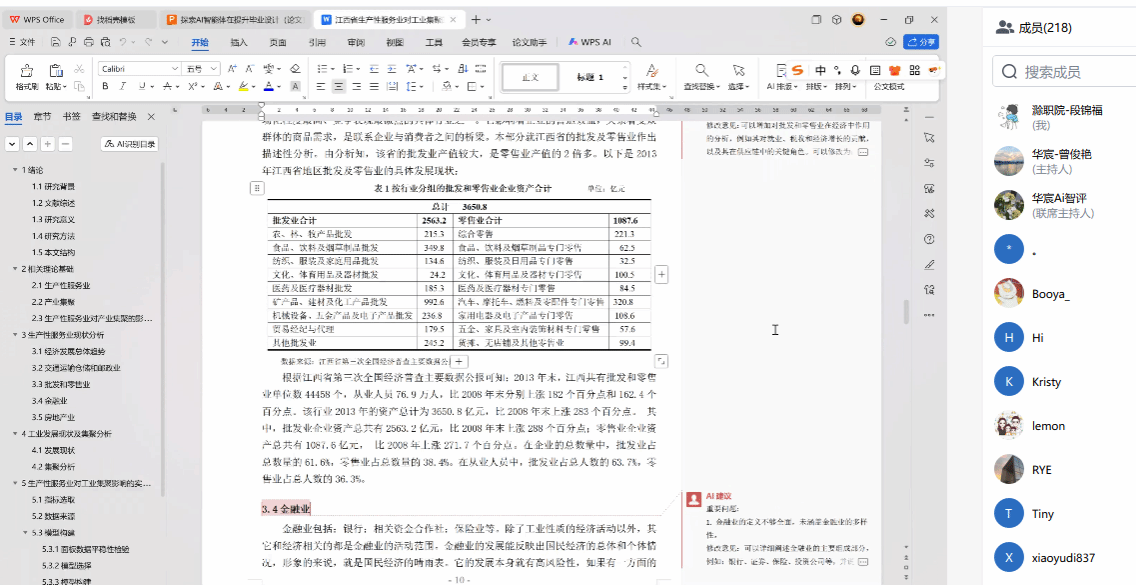Open the 章节 tab in navigation pane
The height and width of the screenshot is (585, 1136).
pyautogui.click(x=42, y=117)
